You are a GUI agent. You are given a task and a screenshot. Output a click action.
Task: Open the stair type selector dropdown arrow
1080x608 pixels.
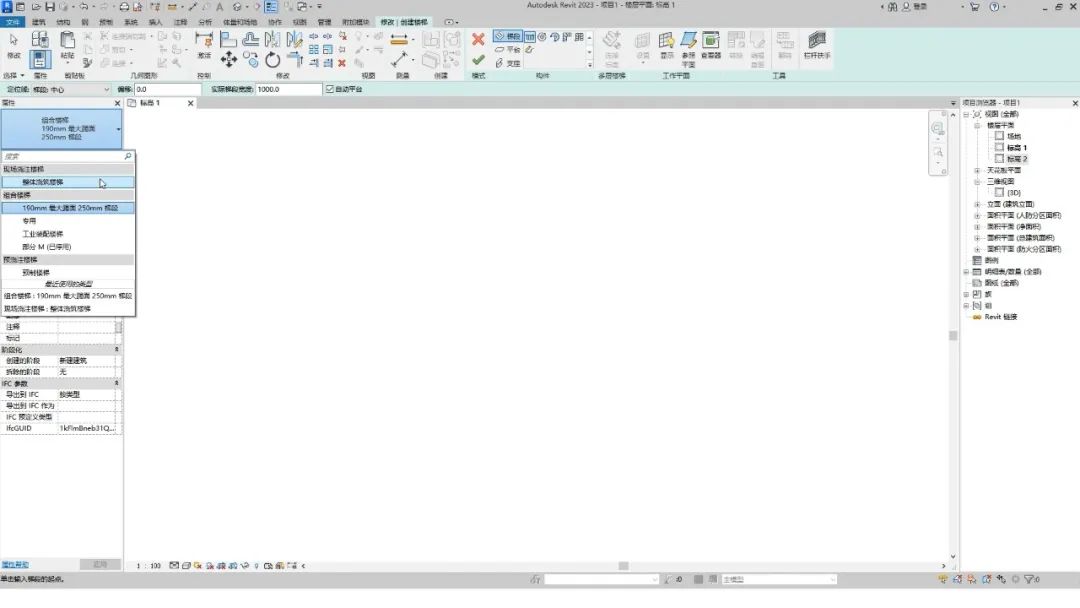tap(118, 129)
